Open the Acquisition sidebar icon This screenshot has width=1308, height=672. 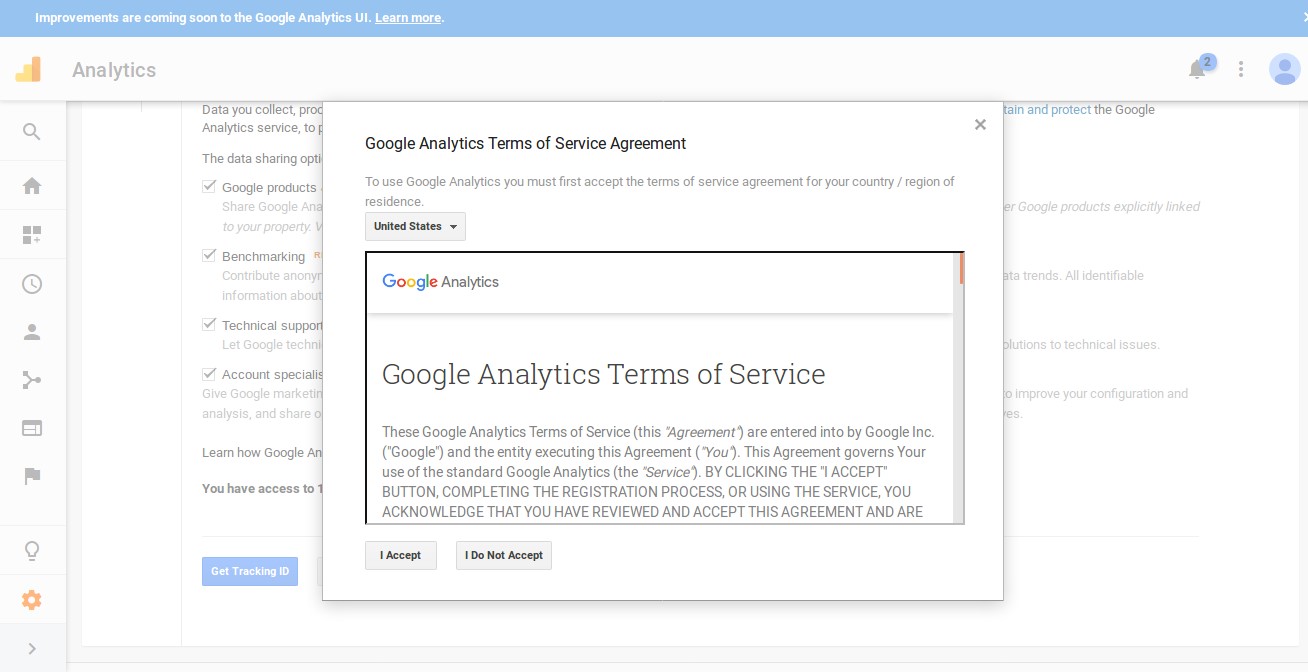coord(31,380)
